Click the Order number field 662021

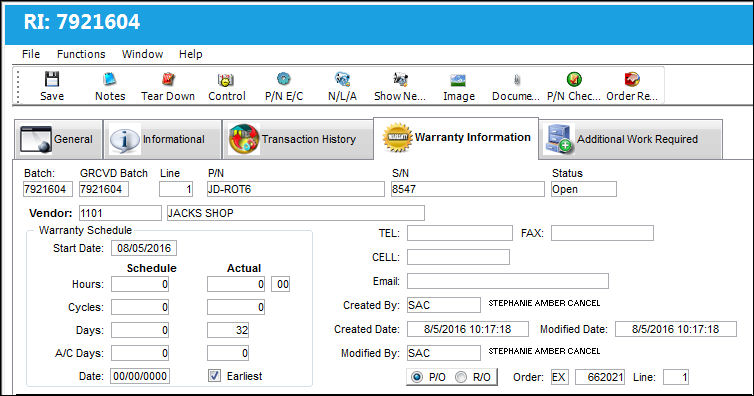600,377
